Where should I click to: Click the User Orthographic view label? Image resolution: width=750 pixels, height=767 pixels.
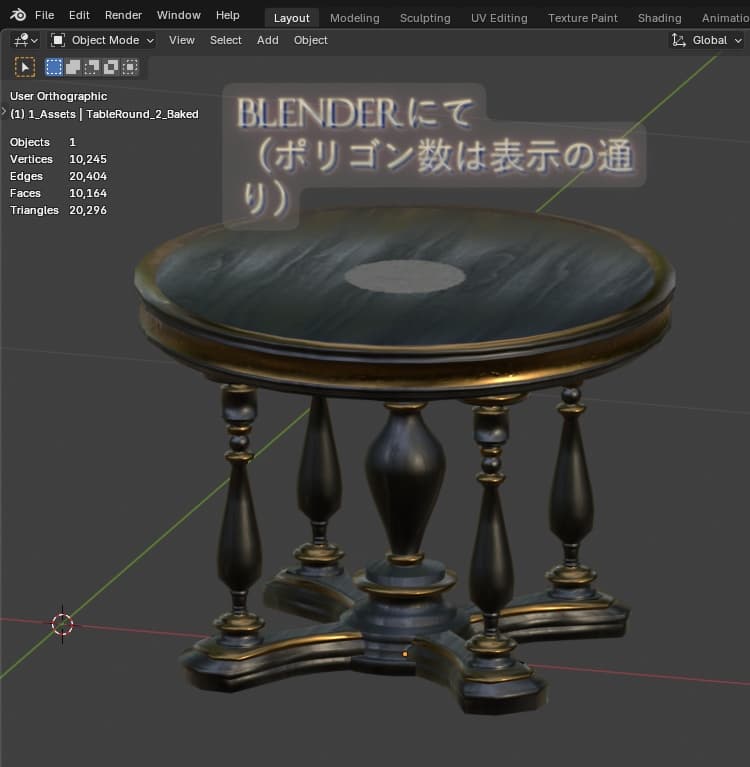(58, 96)
